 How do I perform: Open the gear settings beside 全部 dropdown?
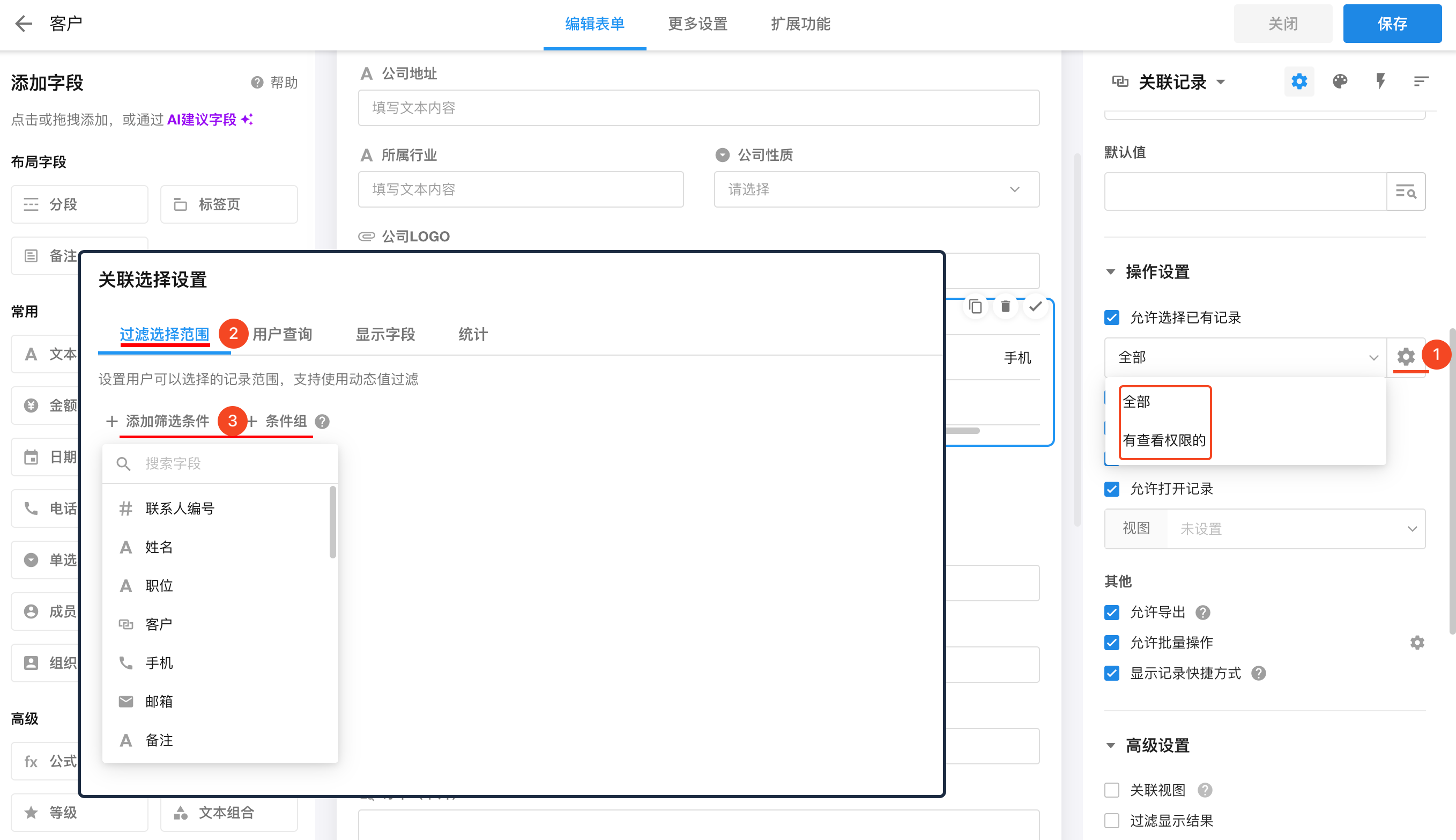tap(1405, 357)
